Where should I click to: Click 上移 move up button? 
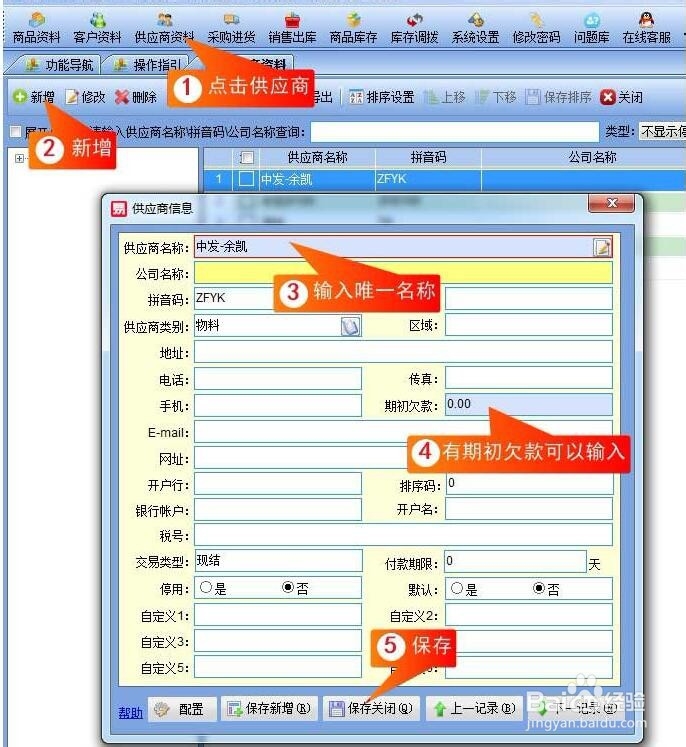click(x=445, y=97)
